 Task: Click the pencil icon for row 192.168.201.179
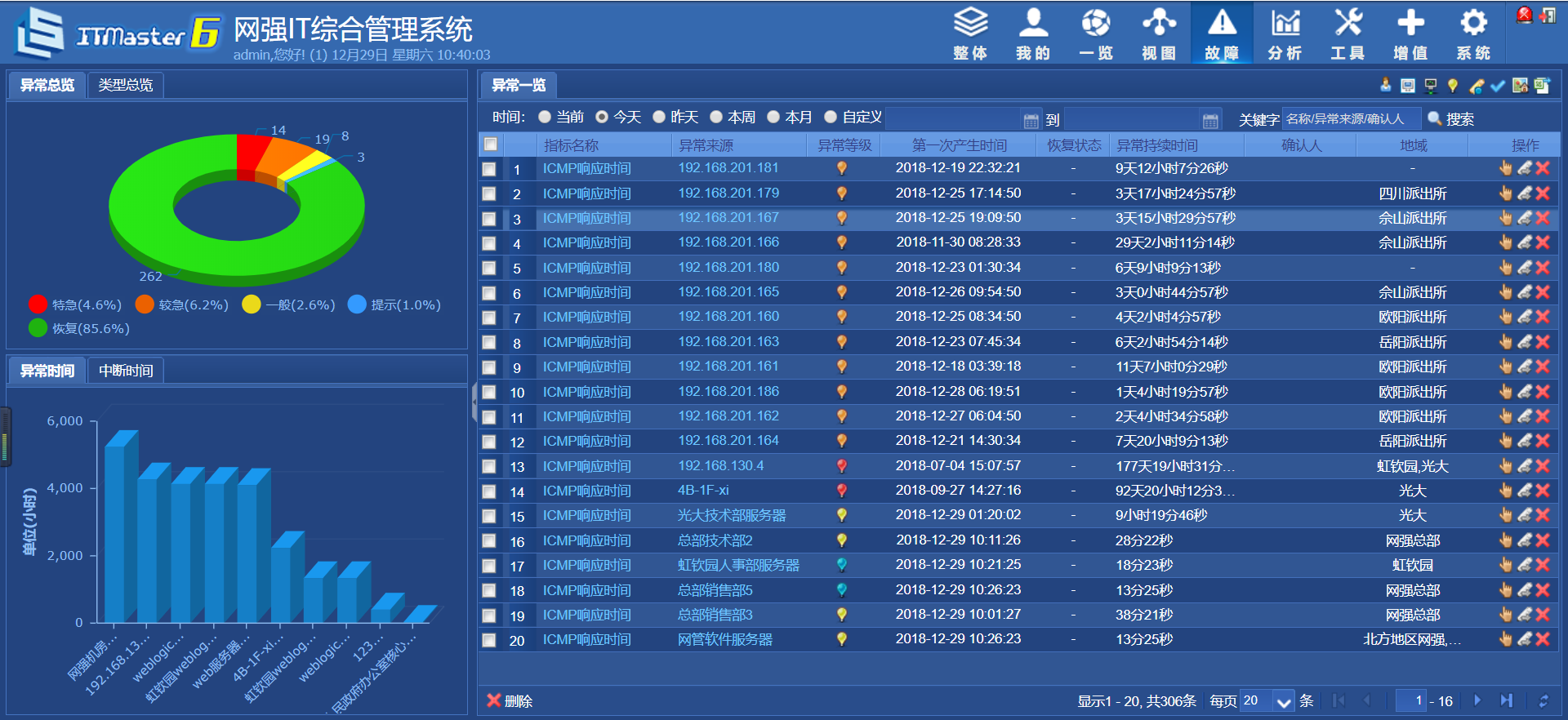click(1524, 193)
